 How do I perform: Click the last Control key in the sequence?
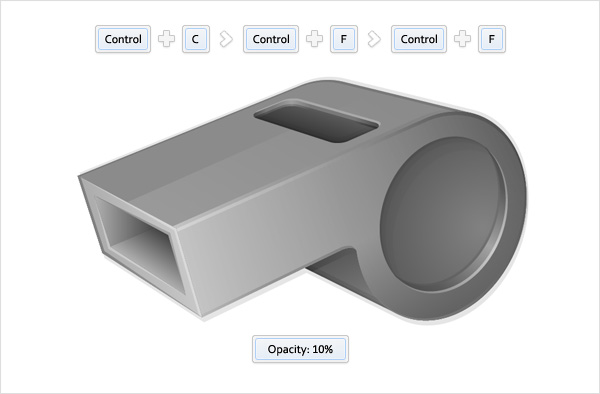click(419, 39)
